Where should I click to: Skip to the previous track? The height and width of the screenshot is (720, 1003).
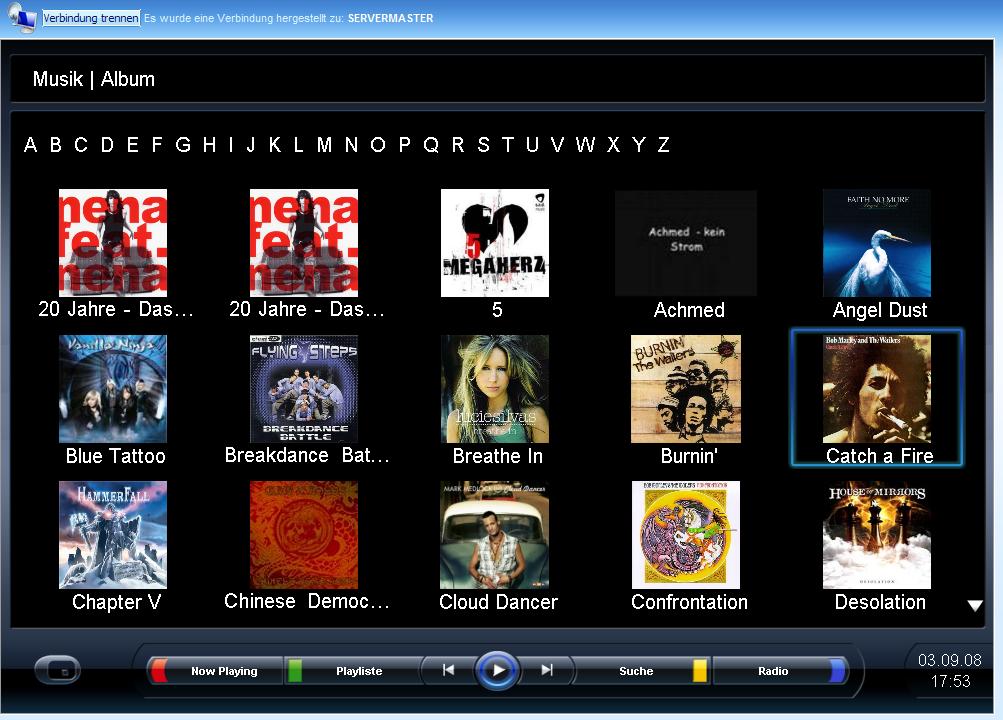pyautogui.click(x=448, y=671)
